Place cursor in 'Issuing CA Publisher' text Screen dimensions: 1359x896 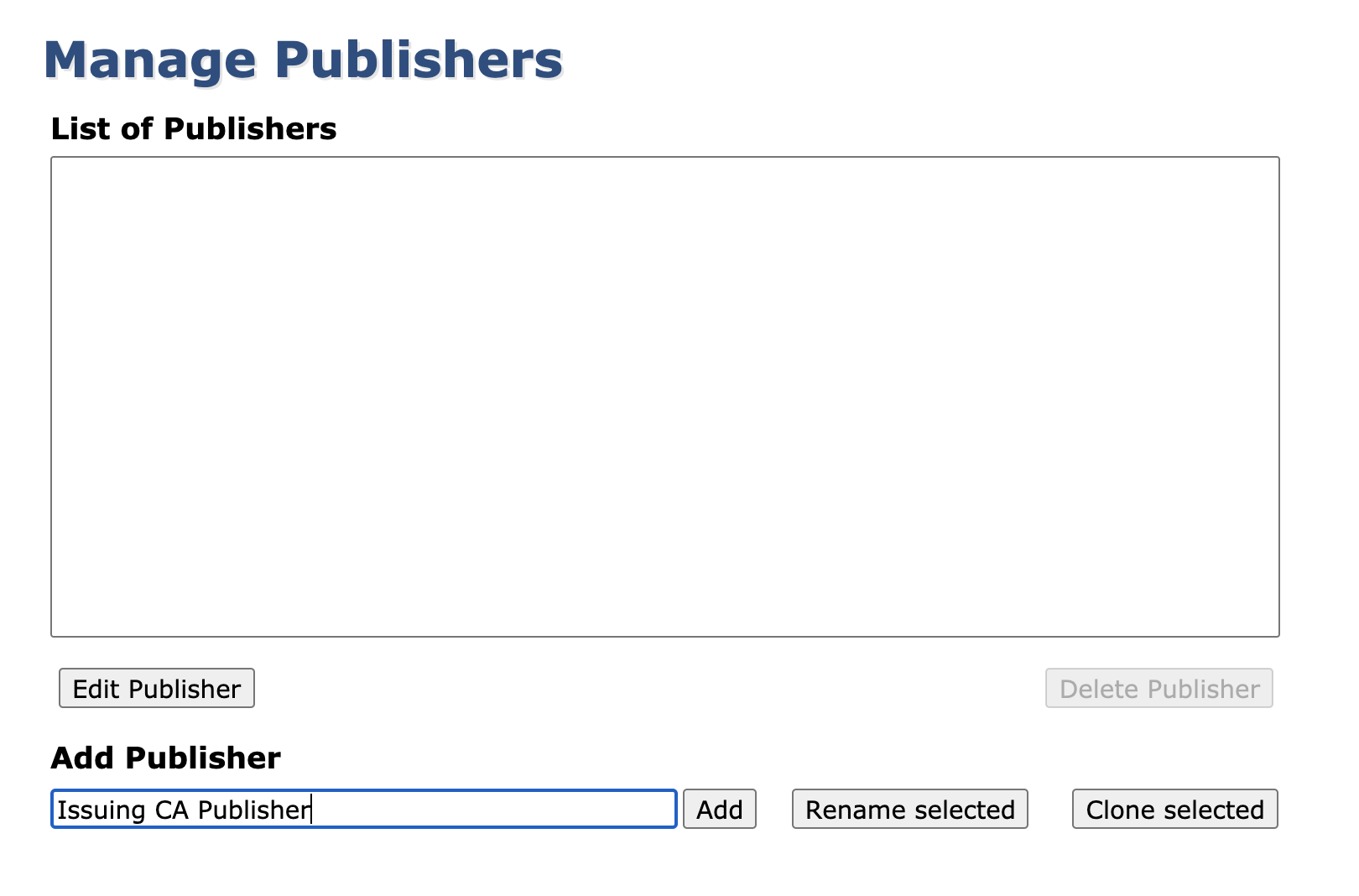coord(184,810)
